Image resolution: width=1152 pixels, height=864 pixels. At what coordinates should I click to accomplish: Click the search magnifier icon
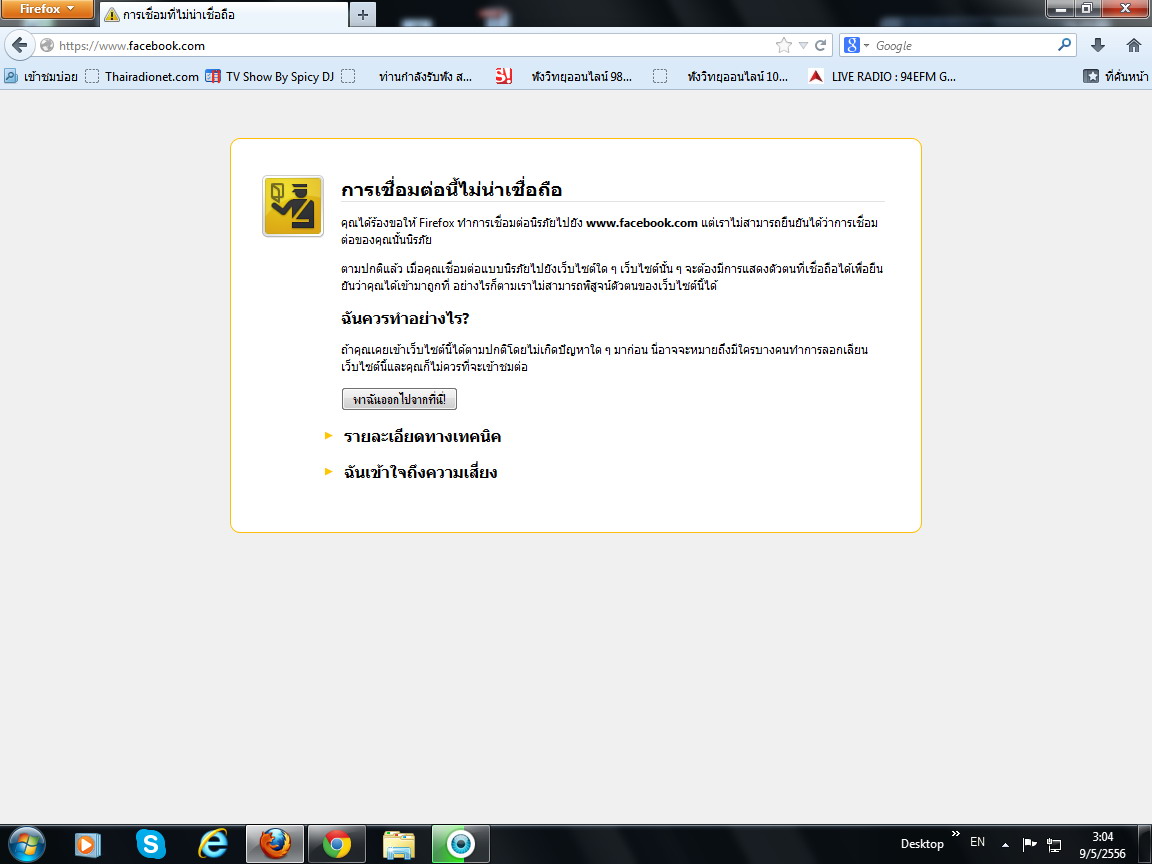click(1065, 46)
